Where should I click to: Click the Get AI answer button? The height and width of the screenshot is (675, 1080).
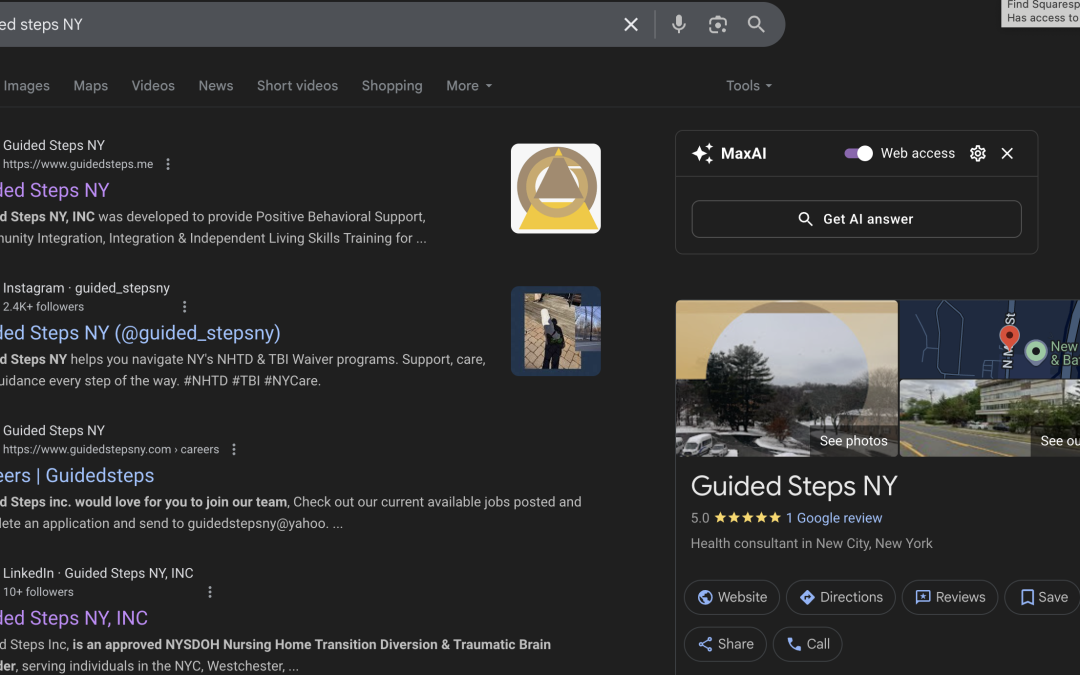[856, 219]
